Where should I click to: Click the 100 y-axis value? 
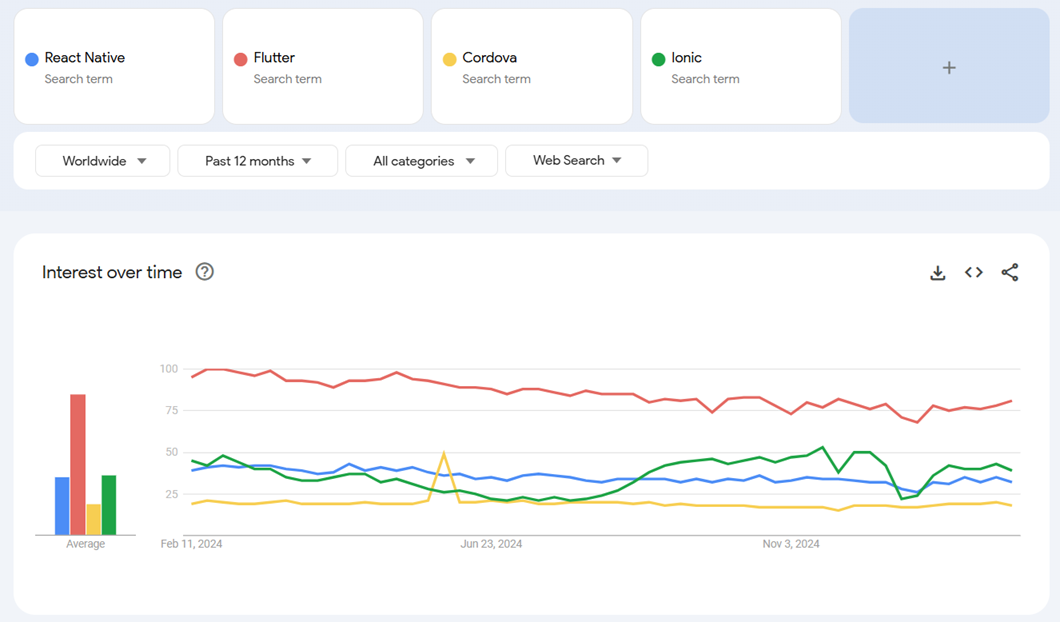point(169,368)
